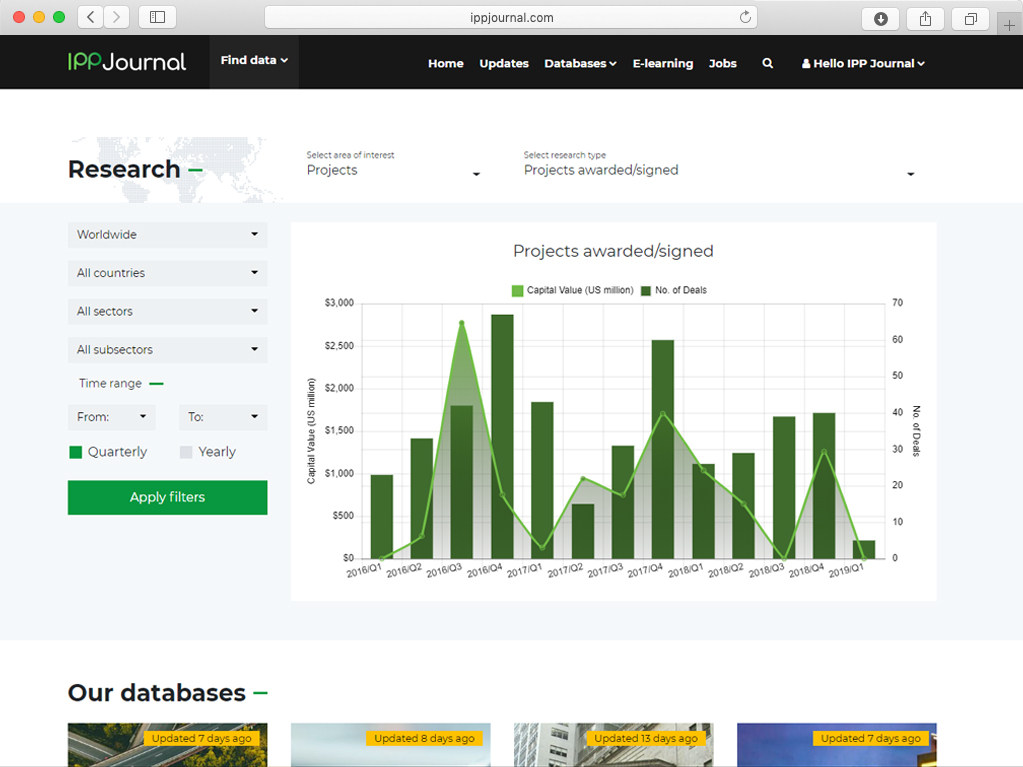Click the Safari share icon
The image size is (1023, 767).
click(x=925, y=18)
